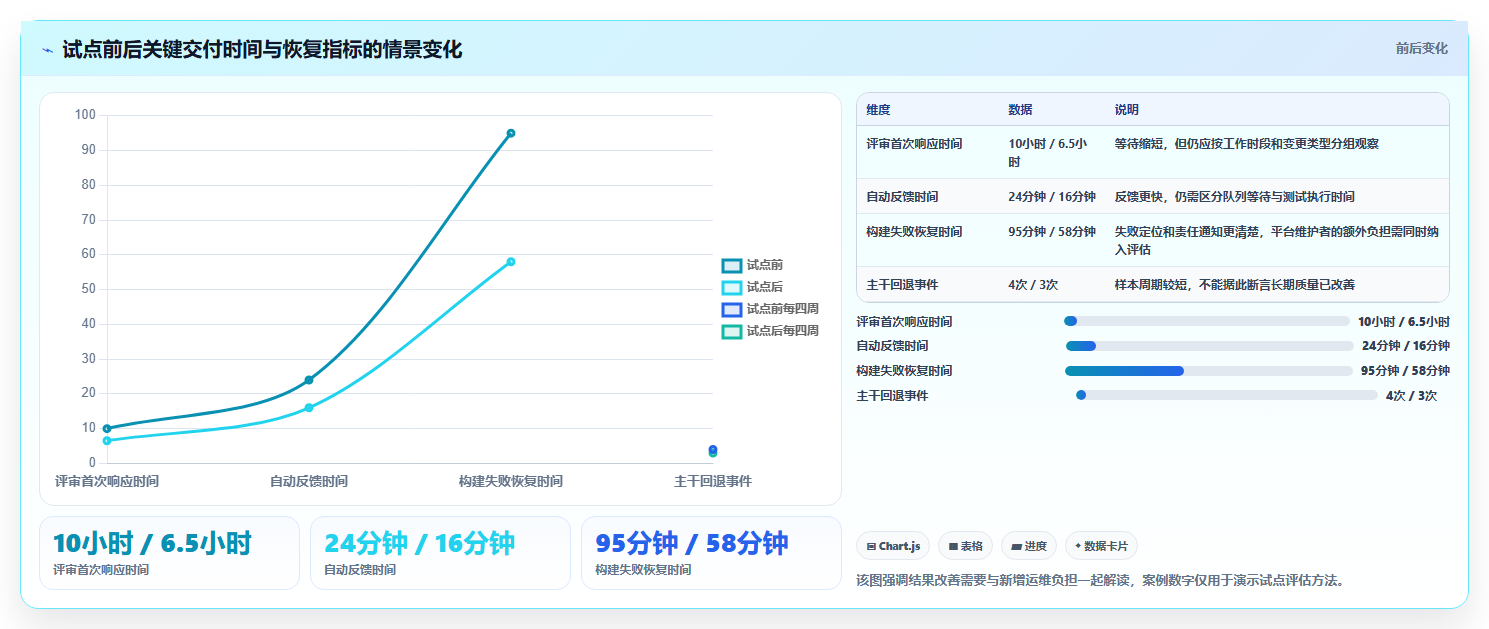Open the 10小时 / 6.5小时 data card
1489x629 pixels.
click(x=169, y=553)
